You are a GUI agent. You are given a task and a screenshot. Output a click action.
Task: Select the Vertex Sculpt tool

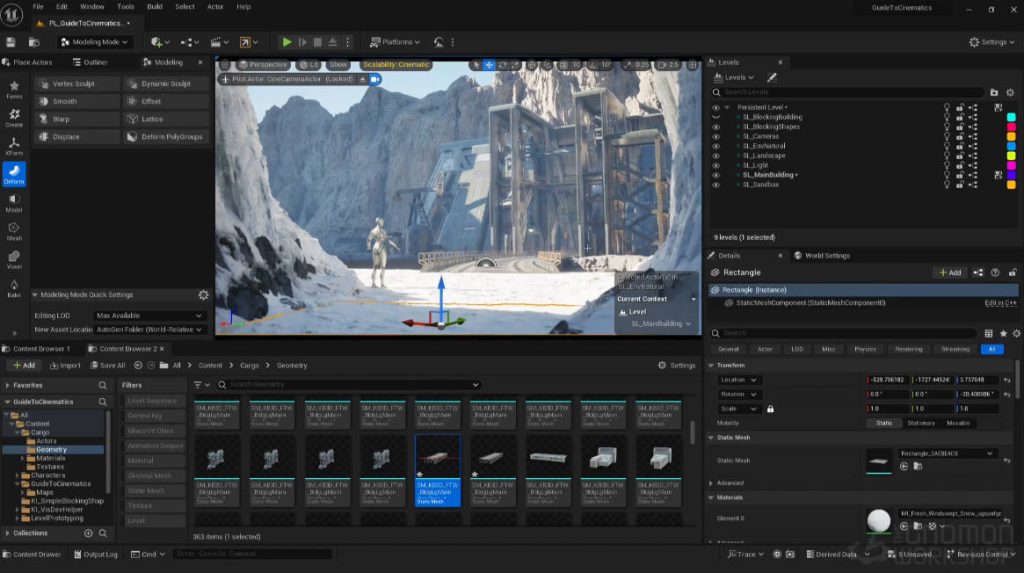pos(77,84)
